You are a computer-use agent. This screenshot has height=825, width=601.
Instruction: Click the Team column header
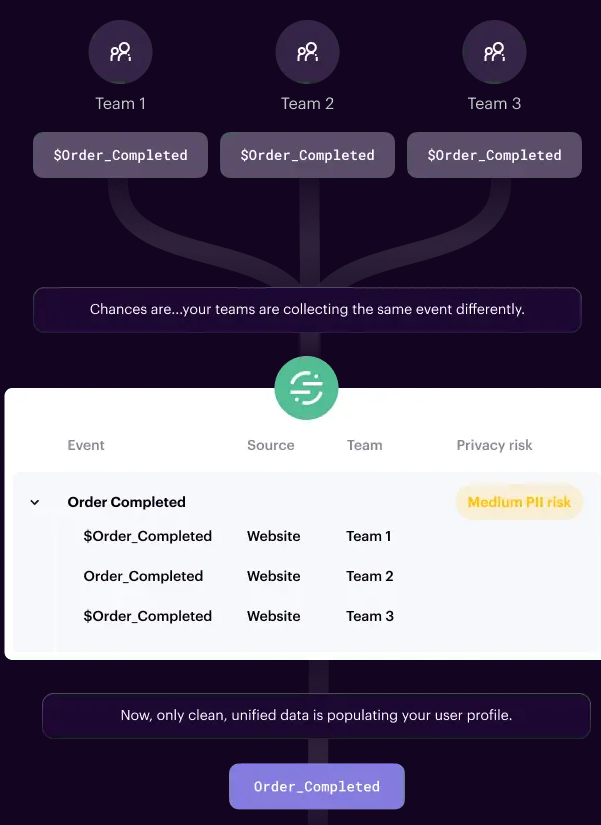364,445
